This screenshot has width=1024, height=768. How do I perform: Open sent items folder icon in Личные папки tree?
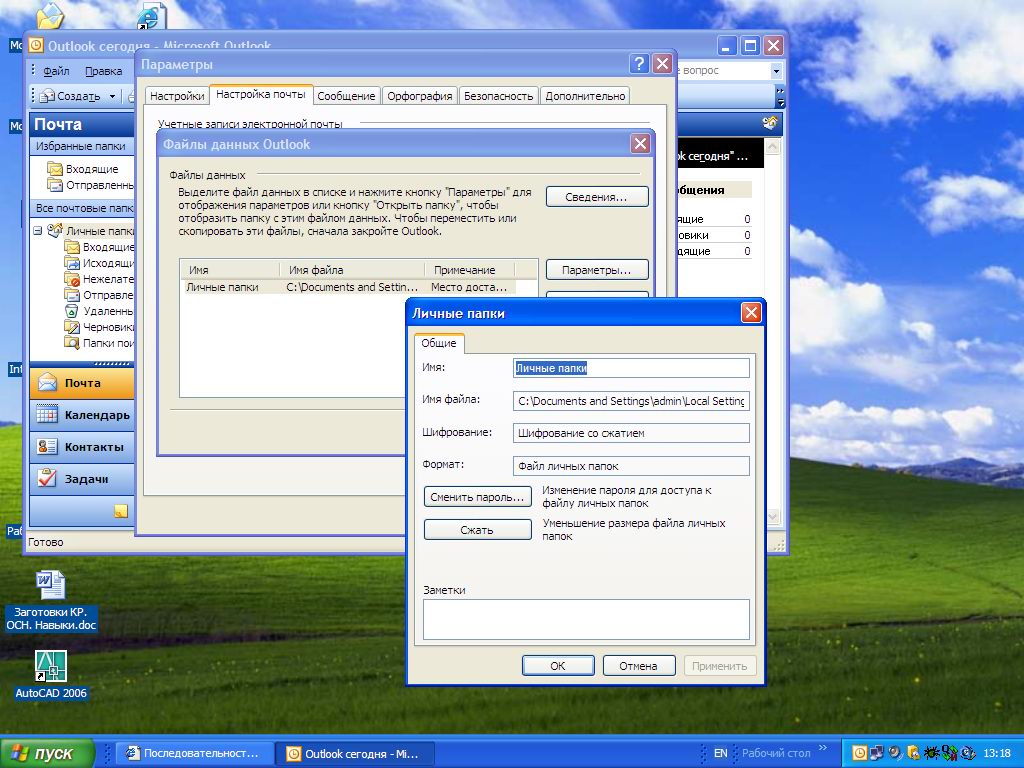72,295
